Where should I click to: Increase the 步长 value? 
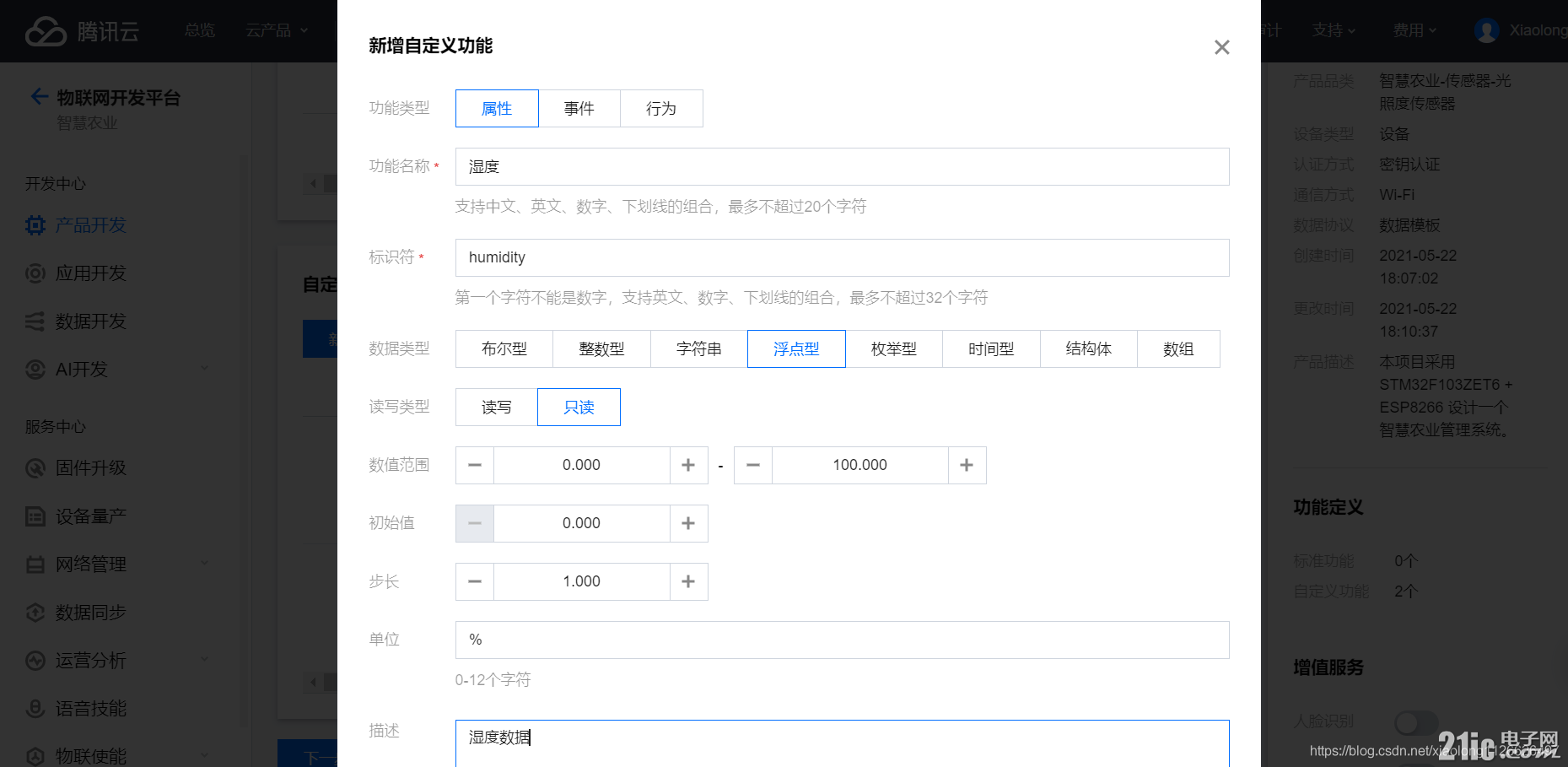tap(688, 582)
